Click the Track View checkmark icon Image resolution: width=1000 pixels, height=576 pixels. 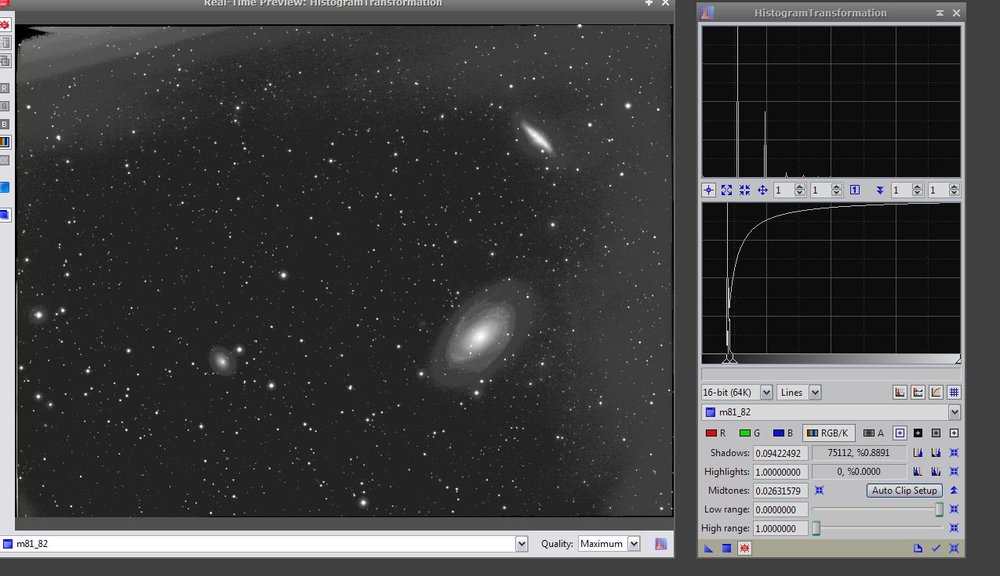point(936,548)
